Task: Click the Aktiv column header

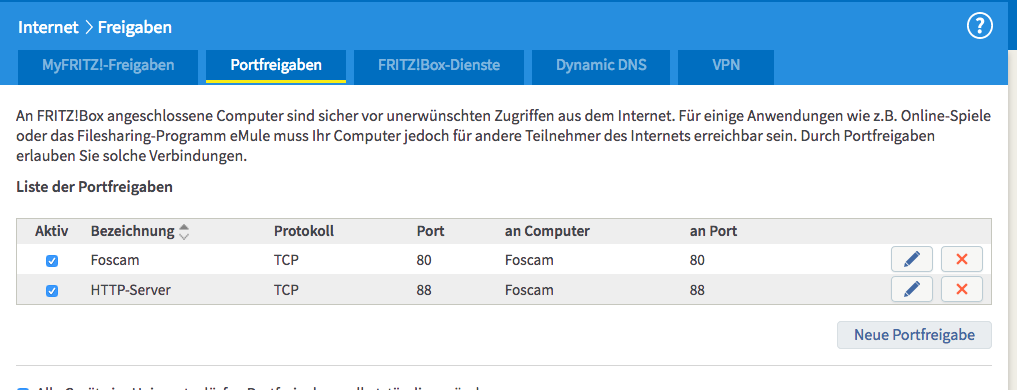Action: coord(52,231)
